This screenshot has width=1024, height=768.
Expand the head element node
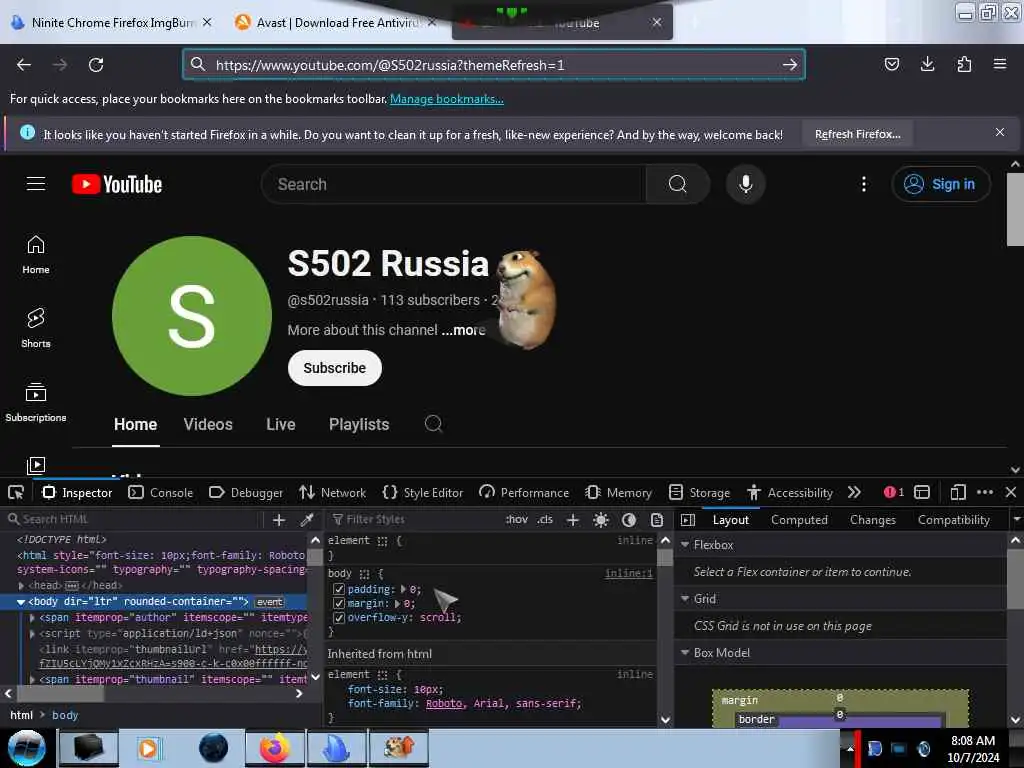click(22, 585)
